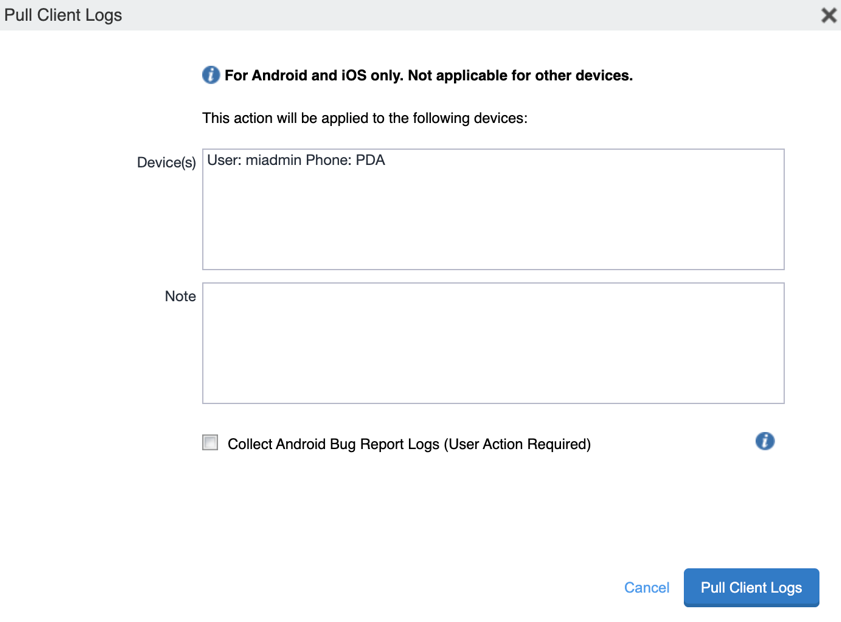The image size is (841, 622).
Task: Click the Note field label
Action: pyautogui.click(x=180, y=296)
